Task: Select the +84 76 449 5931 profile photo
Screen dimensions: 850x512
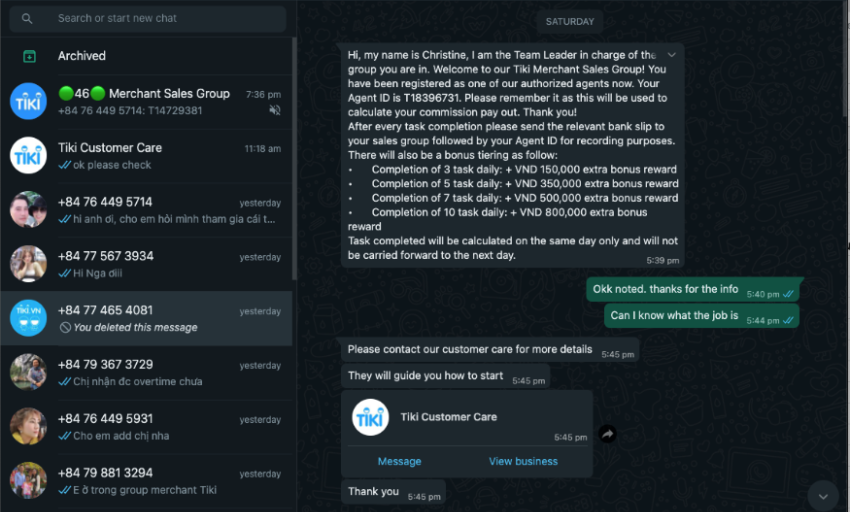Action: [28, 426]
